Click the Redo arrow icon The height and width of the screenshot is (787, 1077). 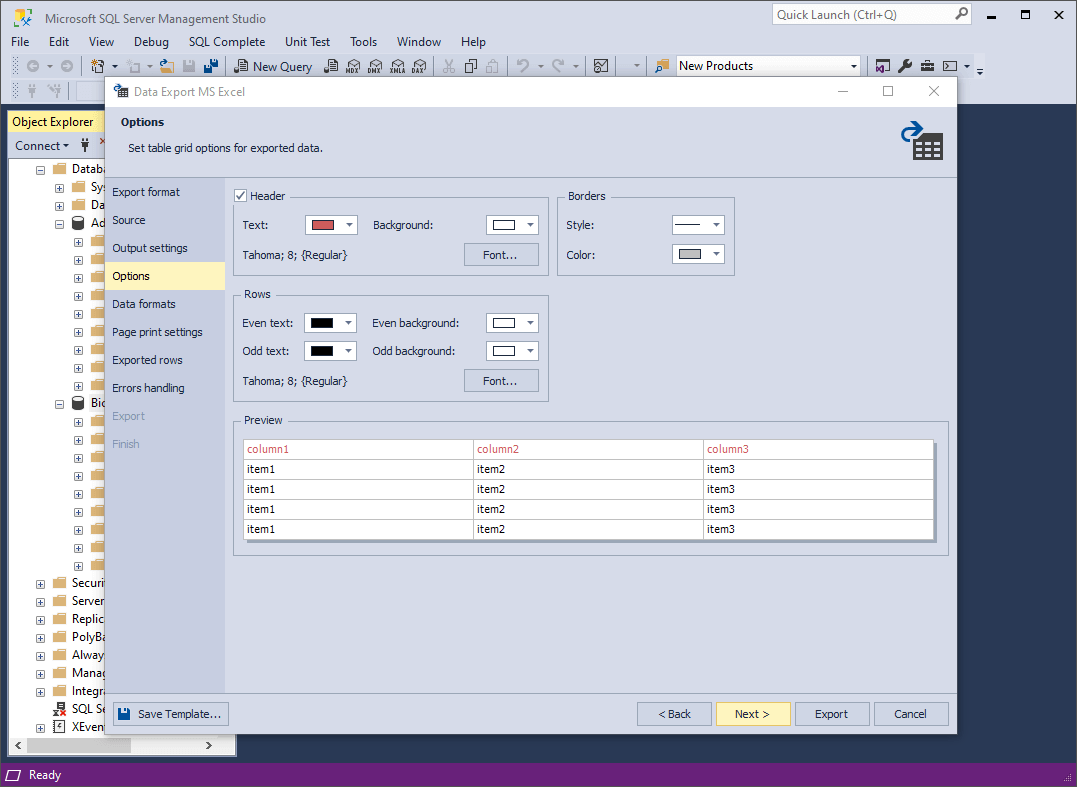(x=558, y=66)
